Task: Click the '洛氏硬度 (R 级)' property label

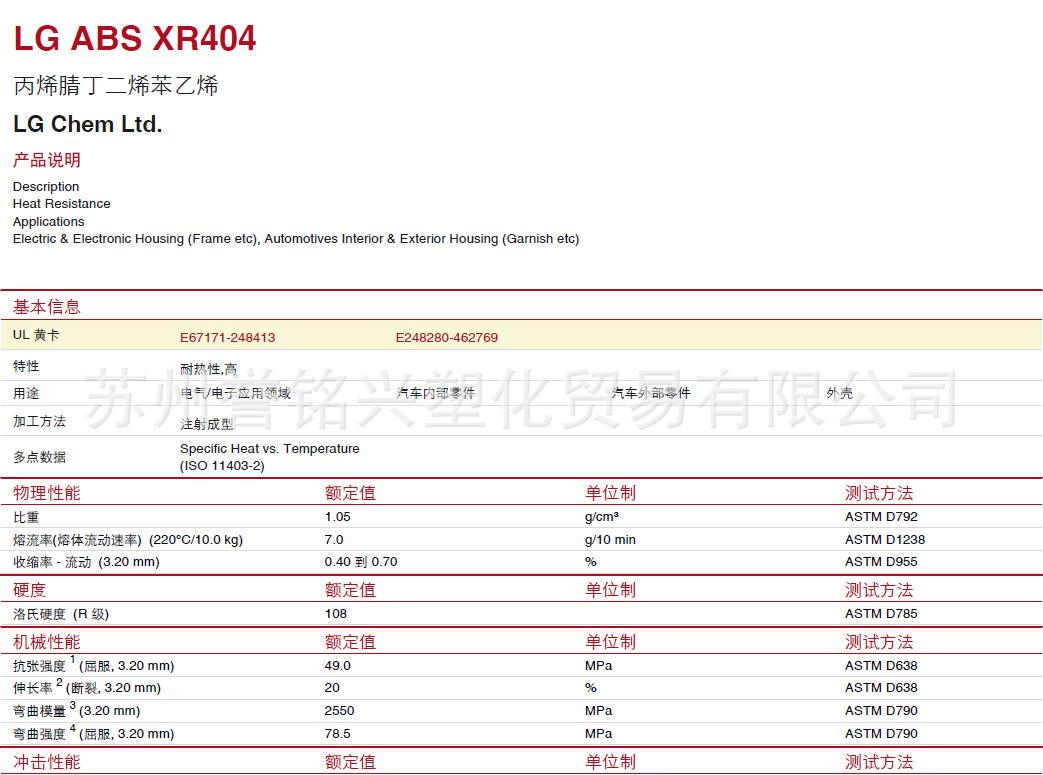Action: [61, 614]
